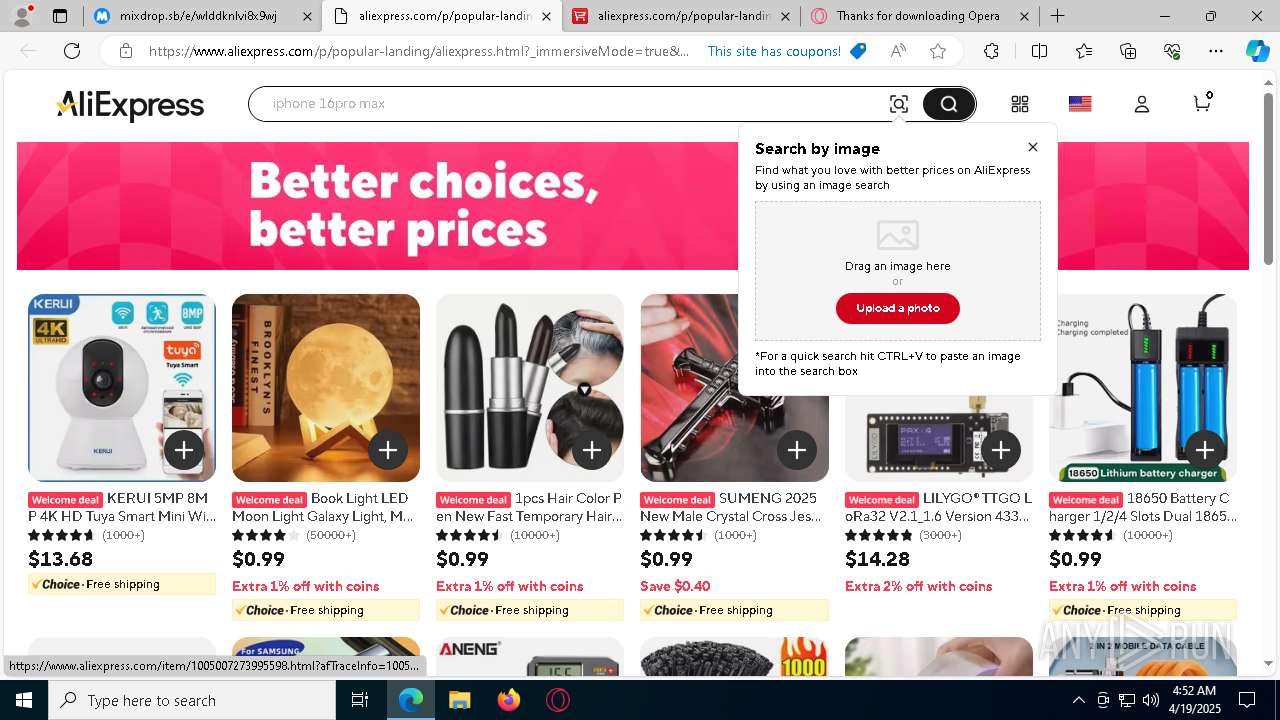Open the Book Light LED Moon Light listing
Screen dimensions: 1280x720
(323, 507)
